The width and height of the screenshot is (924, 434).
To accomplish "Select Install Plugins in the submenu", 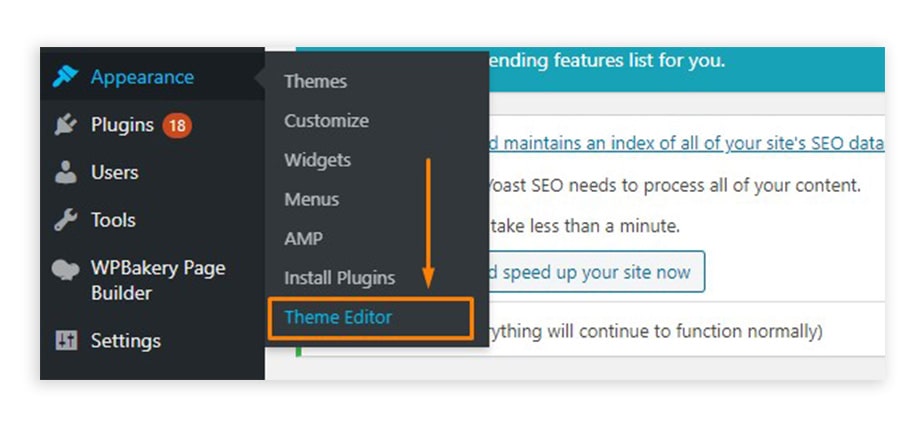I will (x=339, y=278).
